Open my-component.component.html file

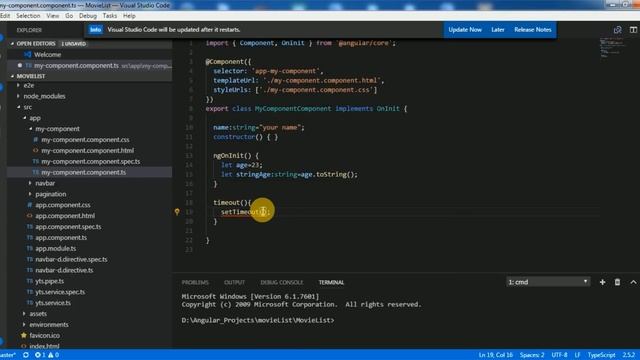click(87, 151)
